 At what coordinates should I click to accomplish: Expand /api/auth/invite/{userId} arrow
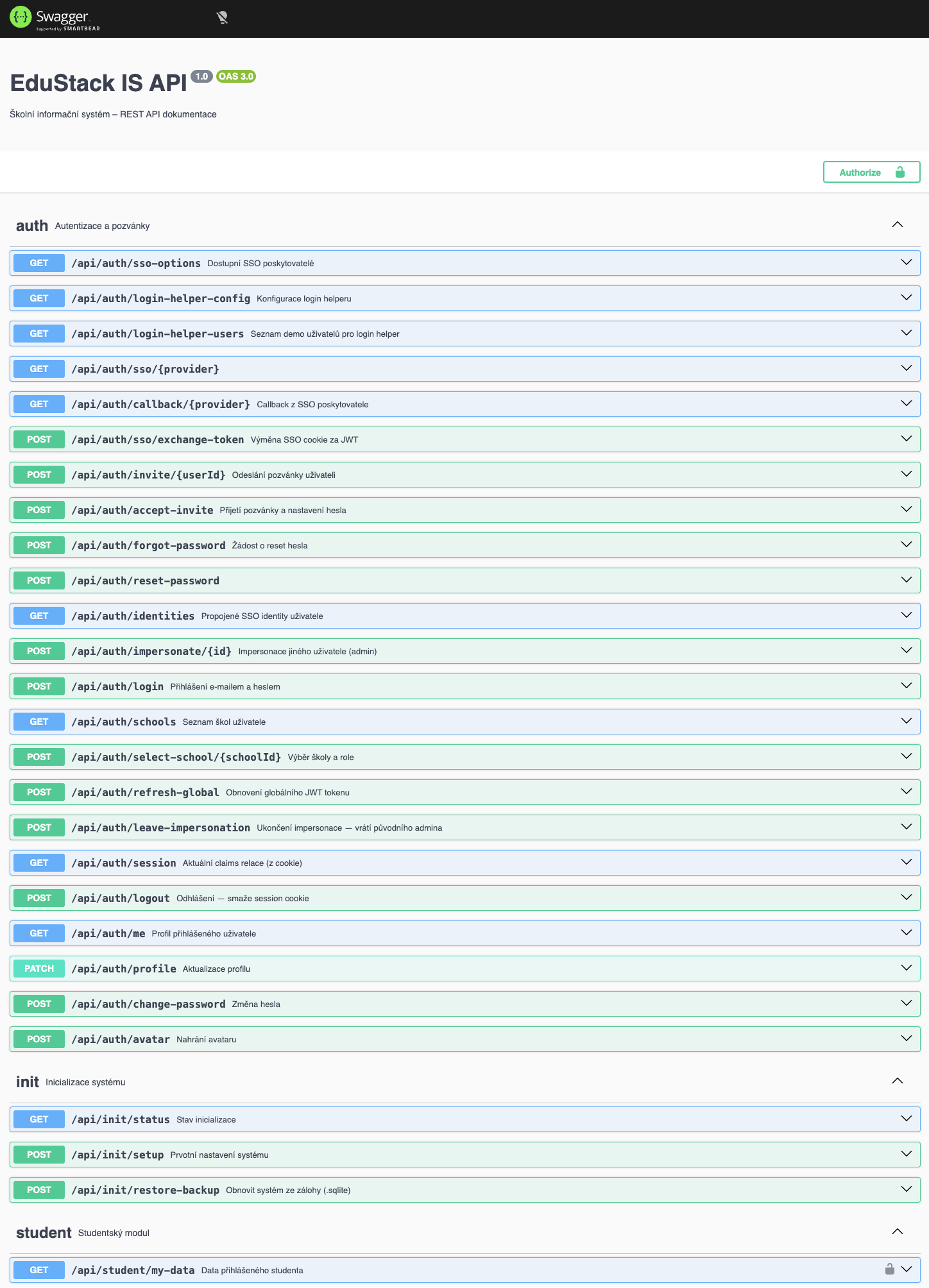[x=907, y=474]
